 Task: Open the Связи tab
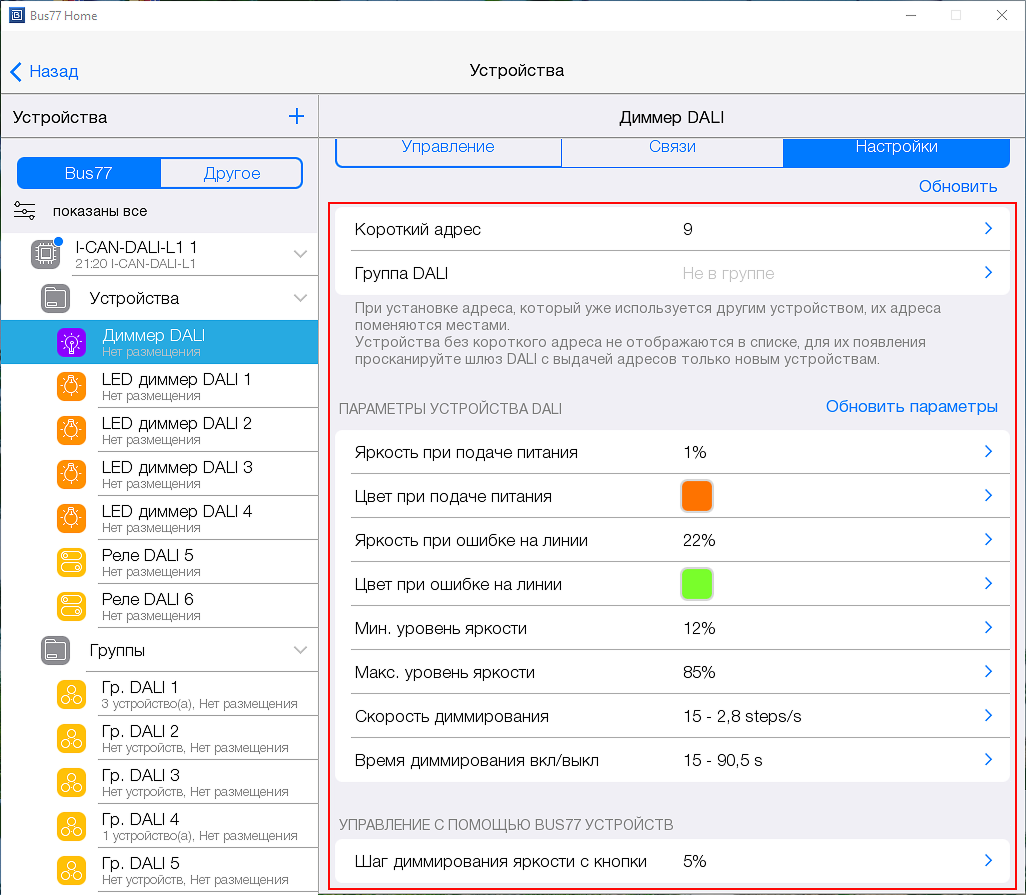click(672, 150)
